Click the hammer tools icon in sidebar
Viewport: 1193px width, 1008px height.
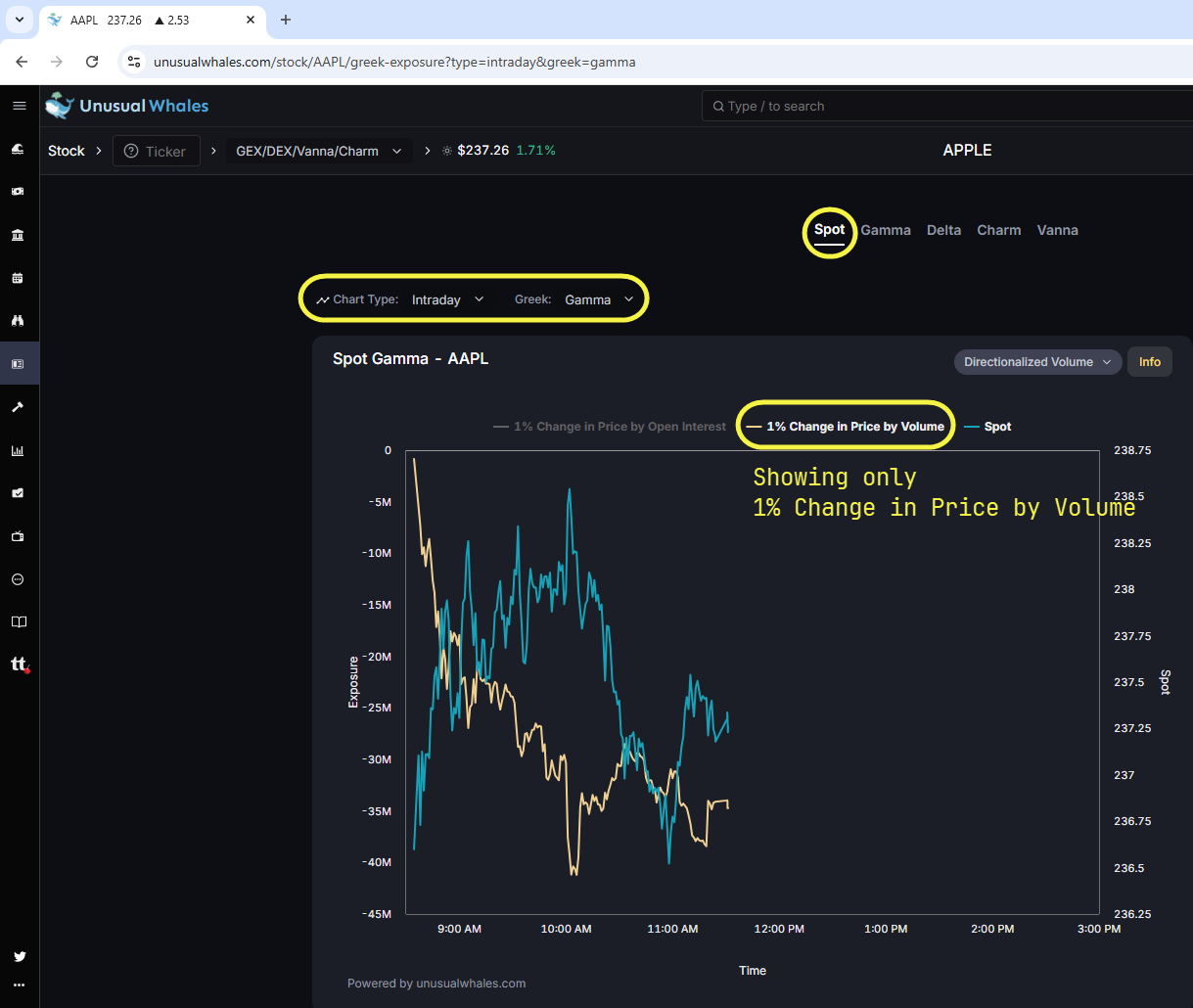18,407
